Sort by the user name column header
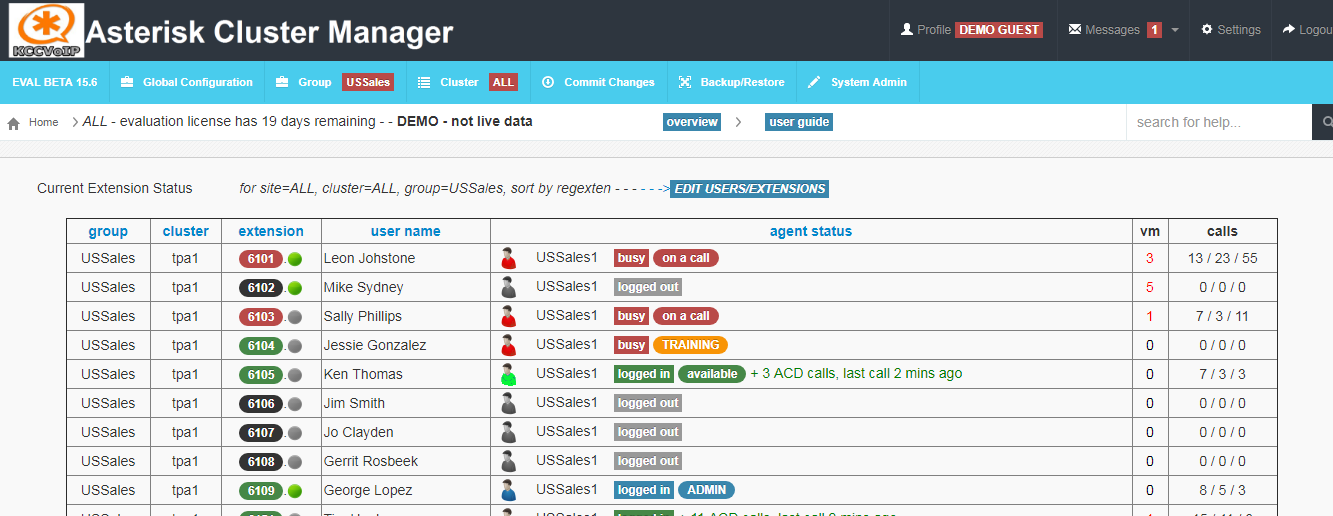The width and height of the screenshot is (1333, 516). [406, 231]
